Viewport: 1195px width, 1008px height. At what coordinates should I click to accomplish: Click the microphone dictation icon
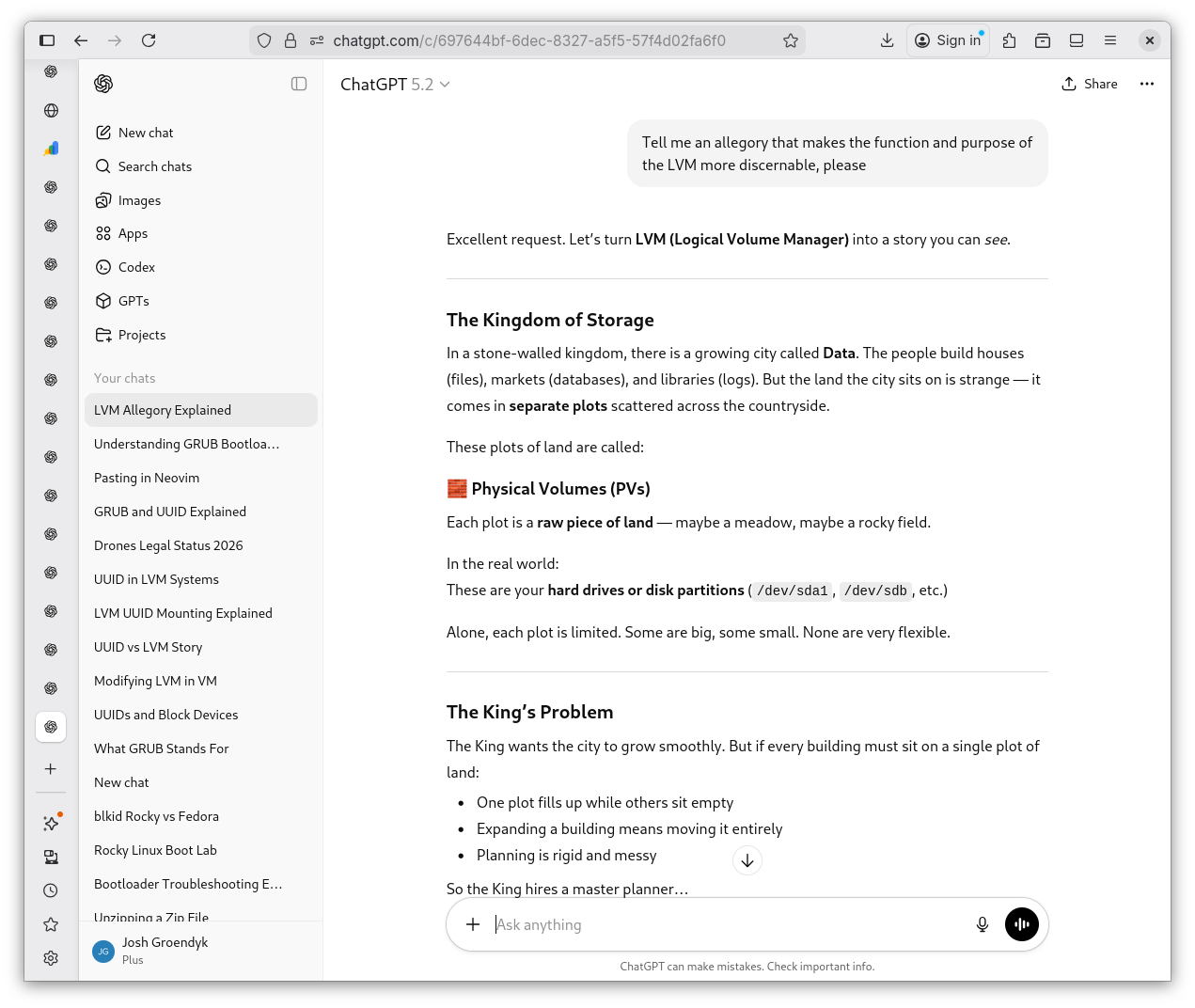(982, 924)
